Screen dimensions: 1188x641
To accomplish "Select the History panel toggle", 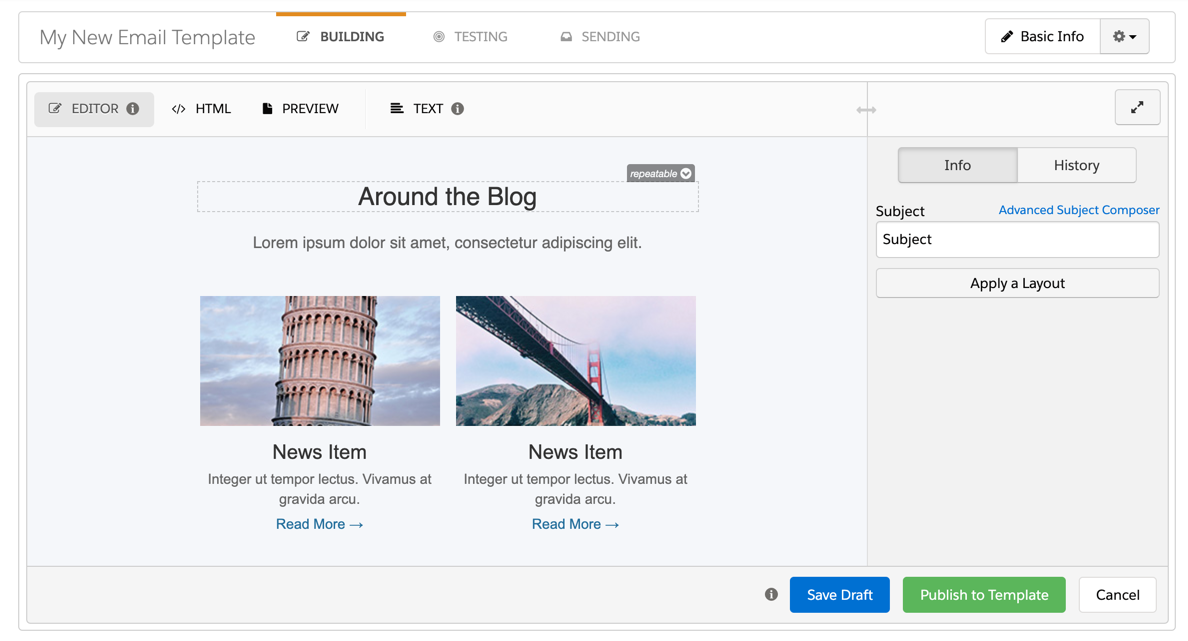I will (1076, 165).
